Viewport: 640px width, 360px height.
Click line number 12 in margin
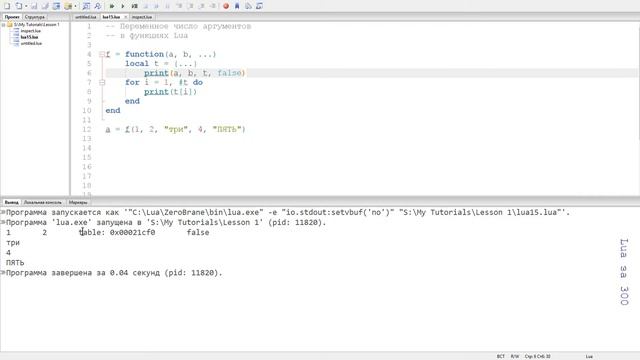click(87, 129)
